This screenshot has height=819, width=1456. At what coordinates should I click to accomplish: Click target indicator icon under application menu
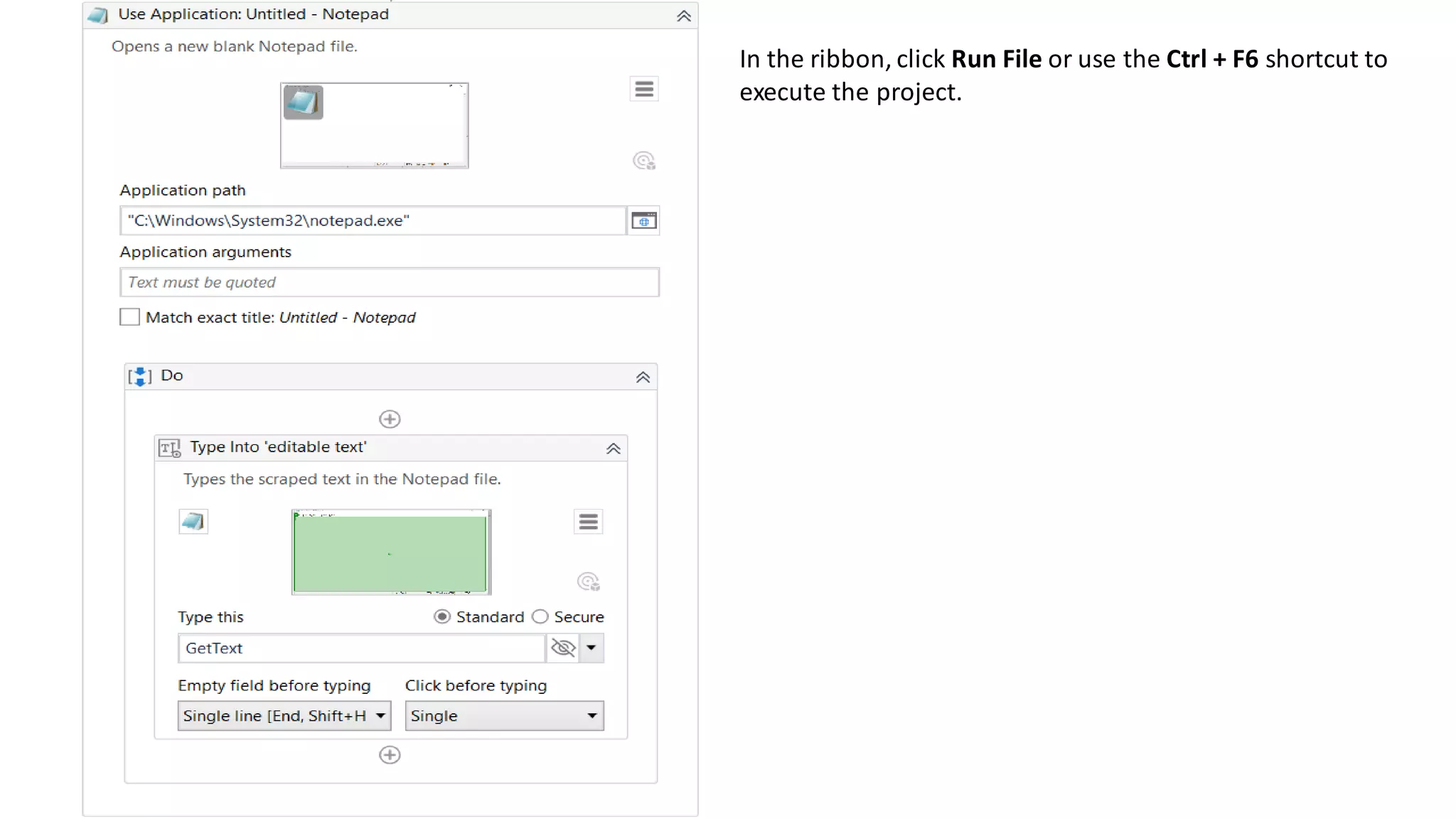coord(644,161)
